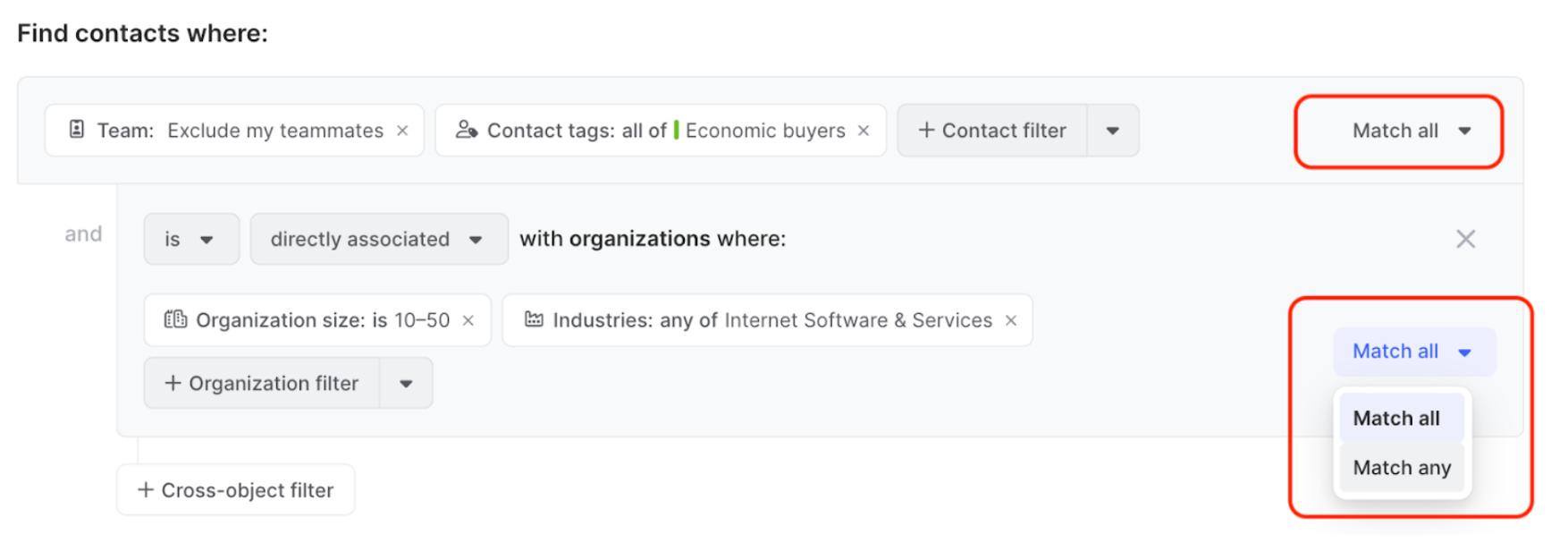The width and height of the screenshot is (1568, 560).
Task: Add a new Contact filter
Action: click(x=992, y=131)
